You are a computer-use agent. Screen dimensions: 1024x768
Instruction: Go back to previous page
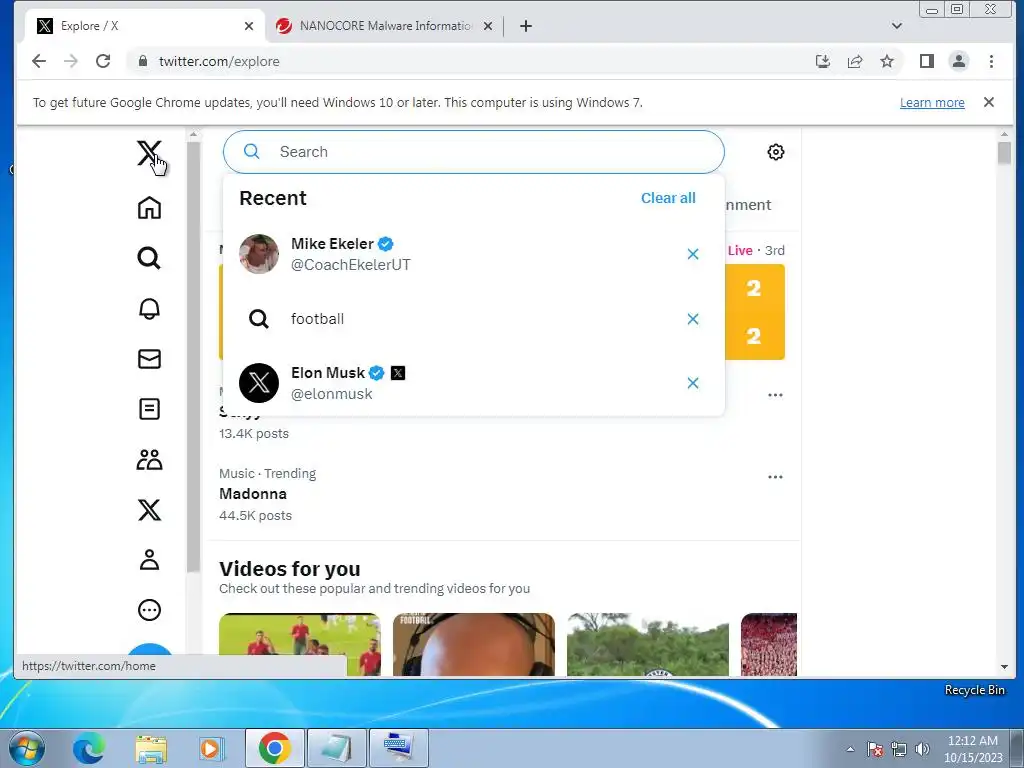tap(39, 61)
